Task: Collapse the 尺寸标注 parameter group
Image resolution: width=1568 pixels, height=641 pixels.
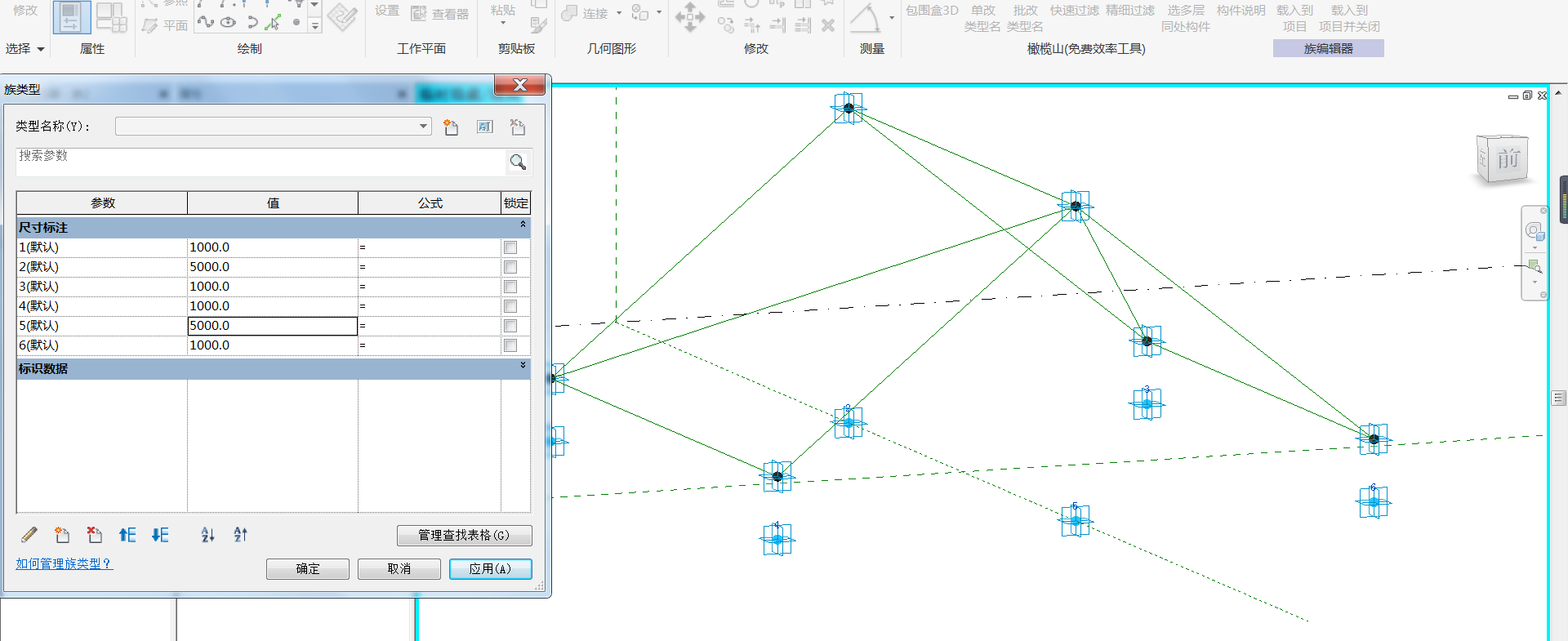Action: (x=523, y=225)
